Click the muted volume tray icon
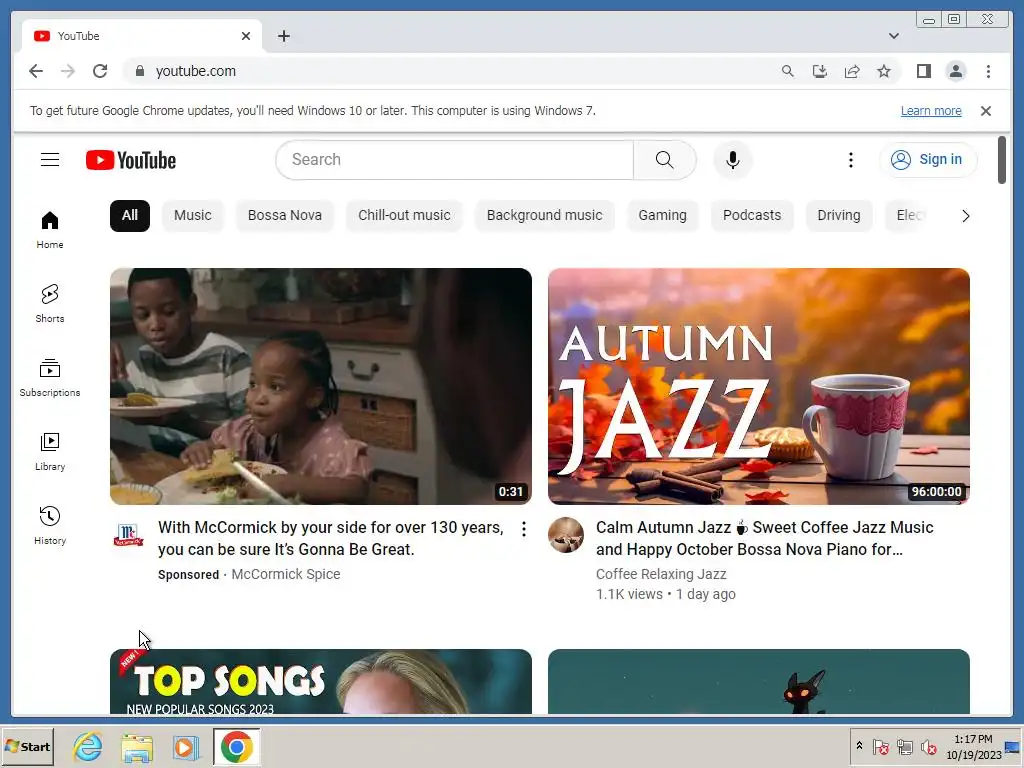1024x768 pixels. coord(928,746)
